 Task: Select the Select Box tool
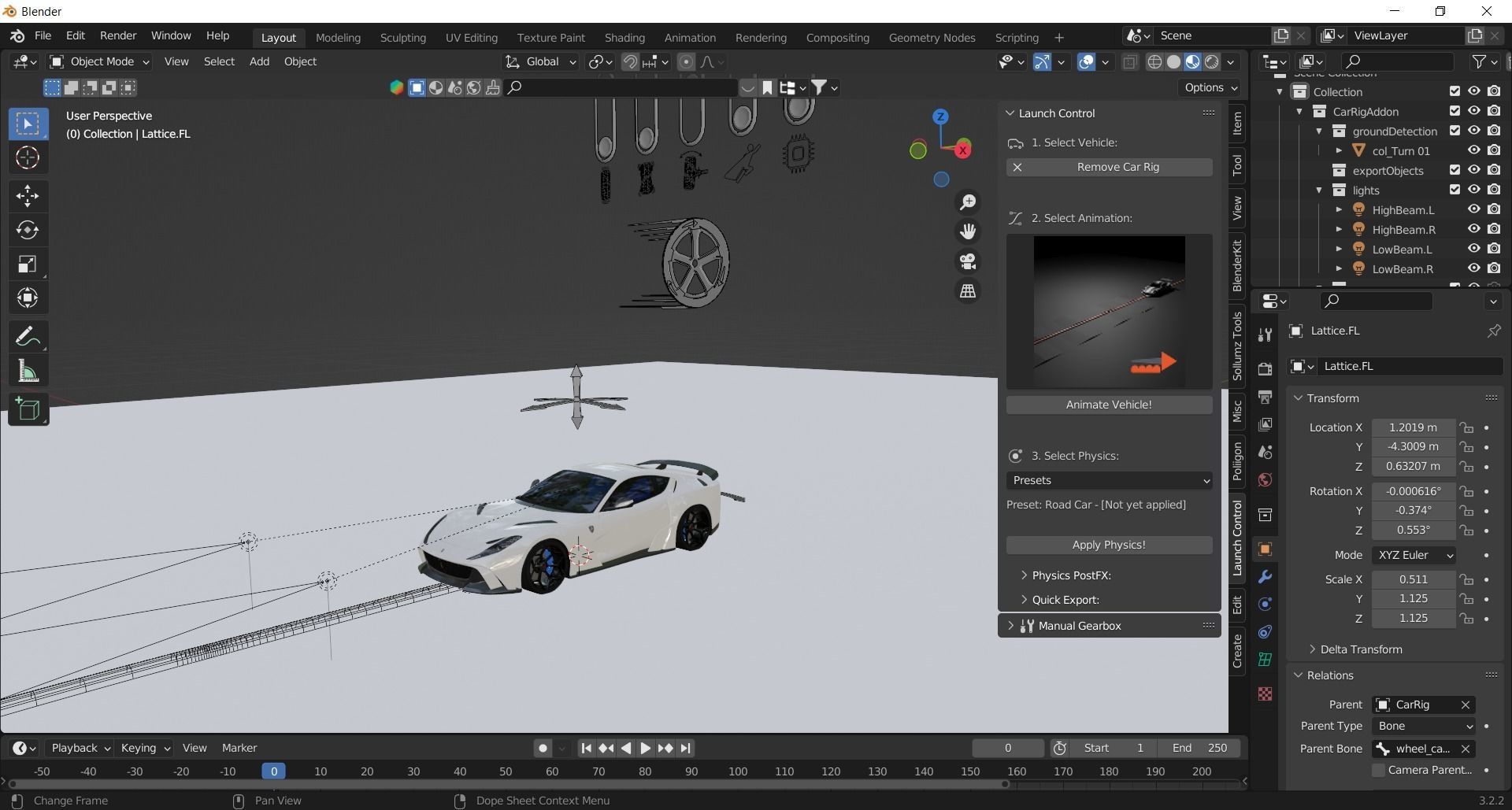[28, 124]
